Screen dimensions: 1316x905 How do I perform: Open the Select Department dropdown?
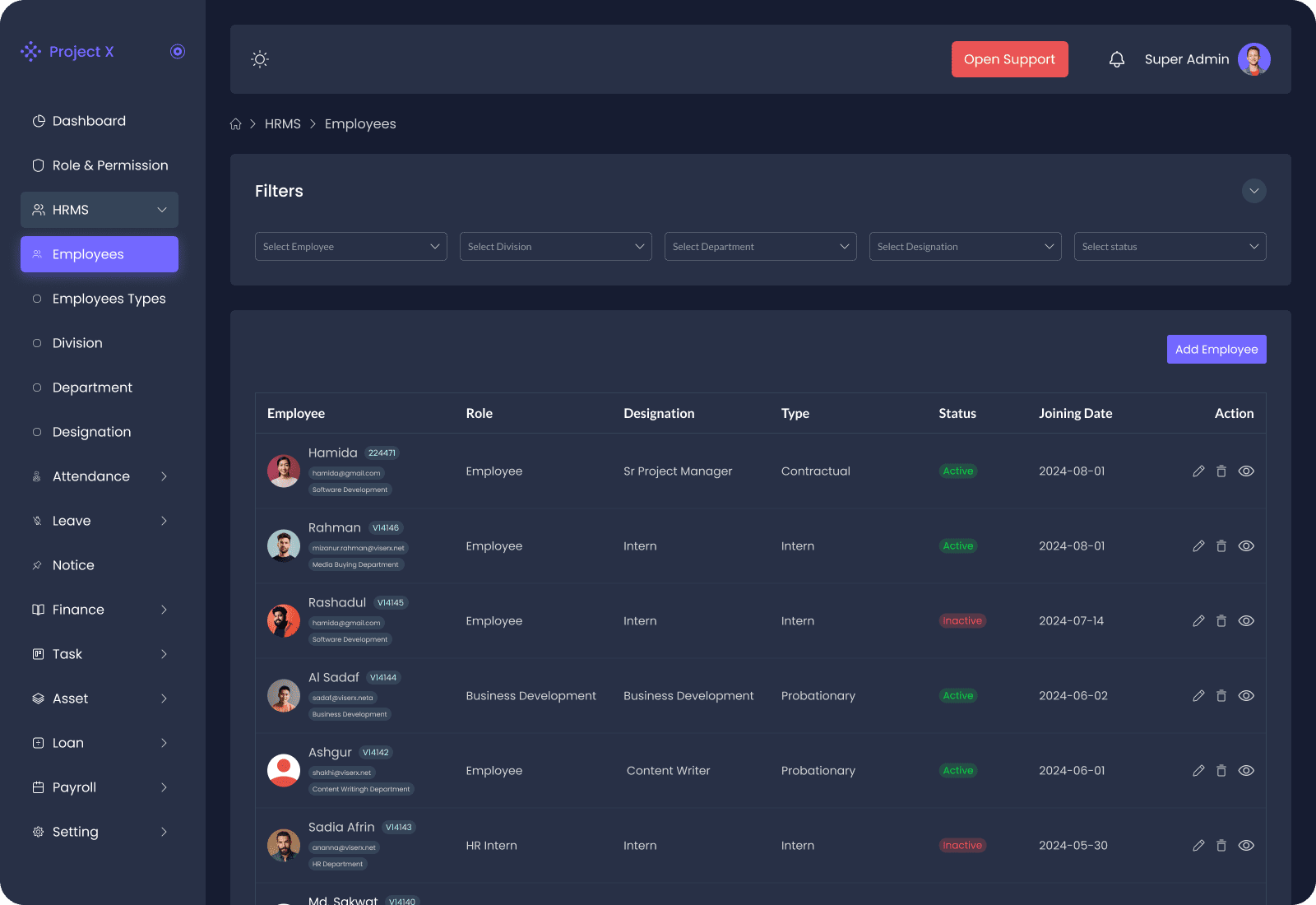[x=760, y=247]
